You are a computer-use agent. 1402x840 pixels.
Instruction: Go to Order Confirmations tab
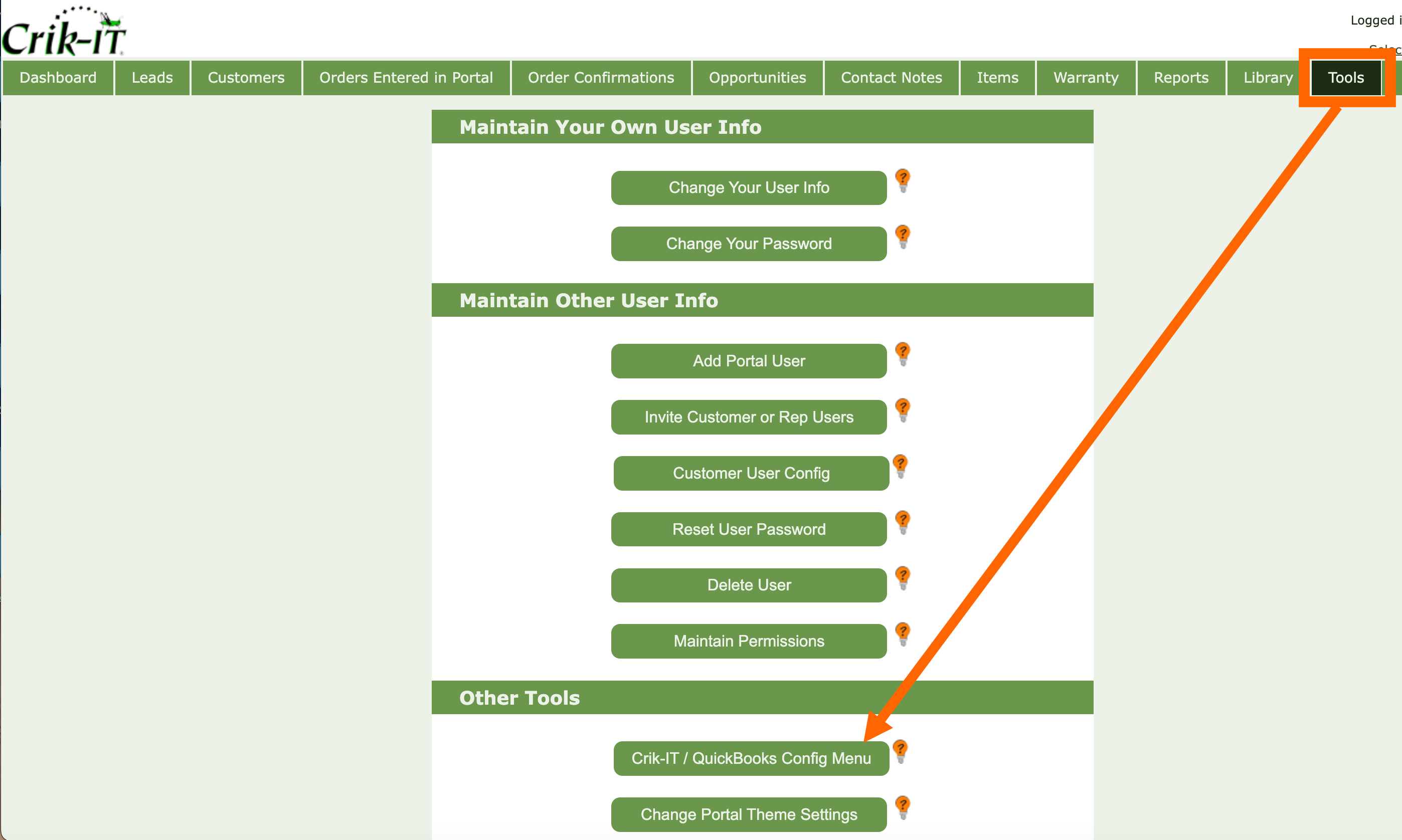pos(601,78)
